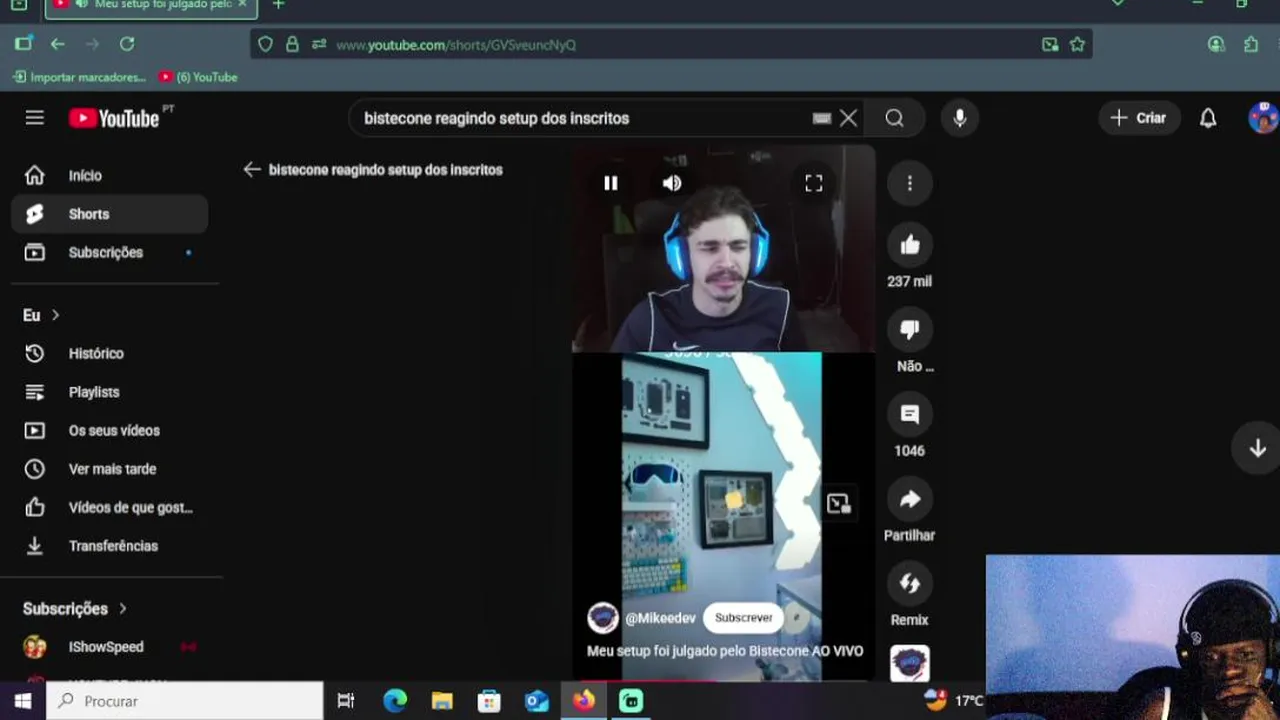Open Ver mais tarde
Viewport: 1280px width, 720px height.
[110, 469]
